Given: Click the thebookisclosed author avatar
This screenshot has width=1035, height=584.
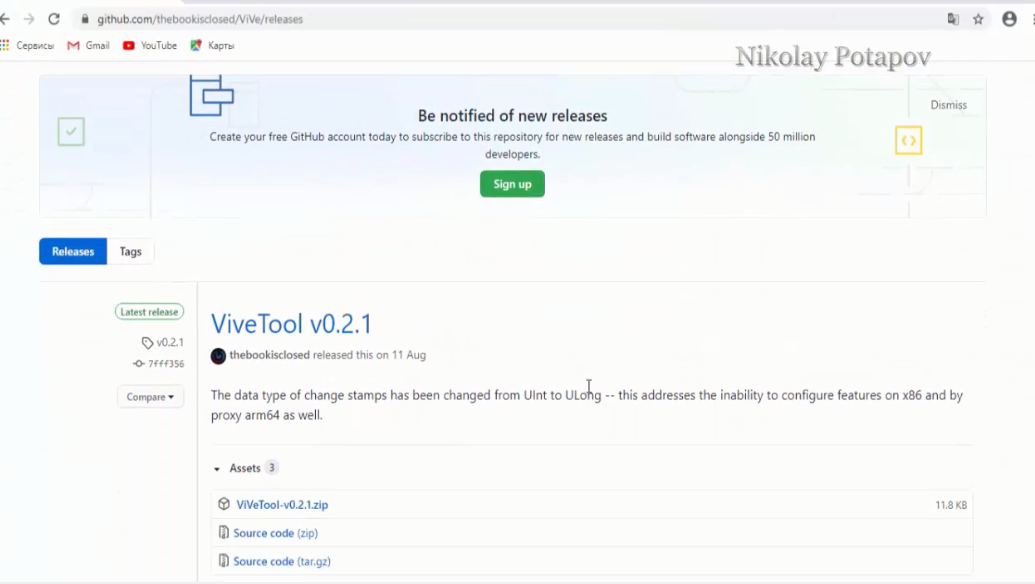Looking at the screenshot, I should (218, 356).
